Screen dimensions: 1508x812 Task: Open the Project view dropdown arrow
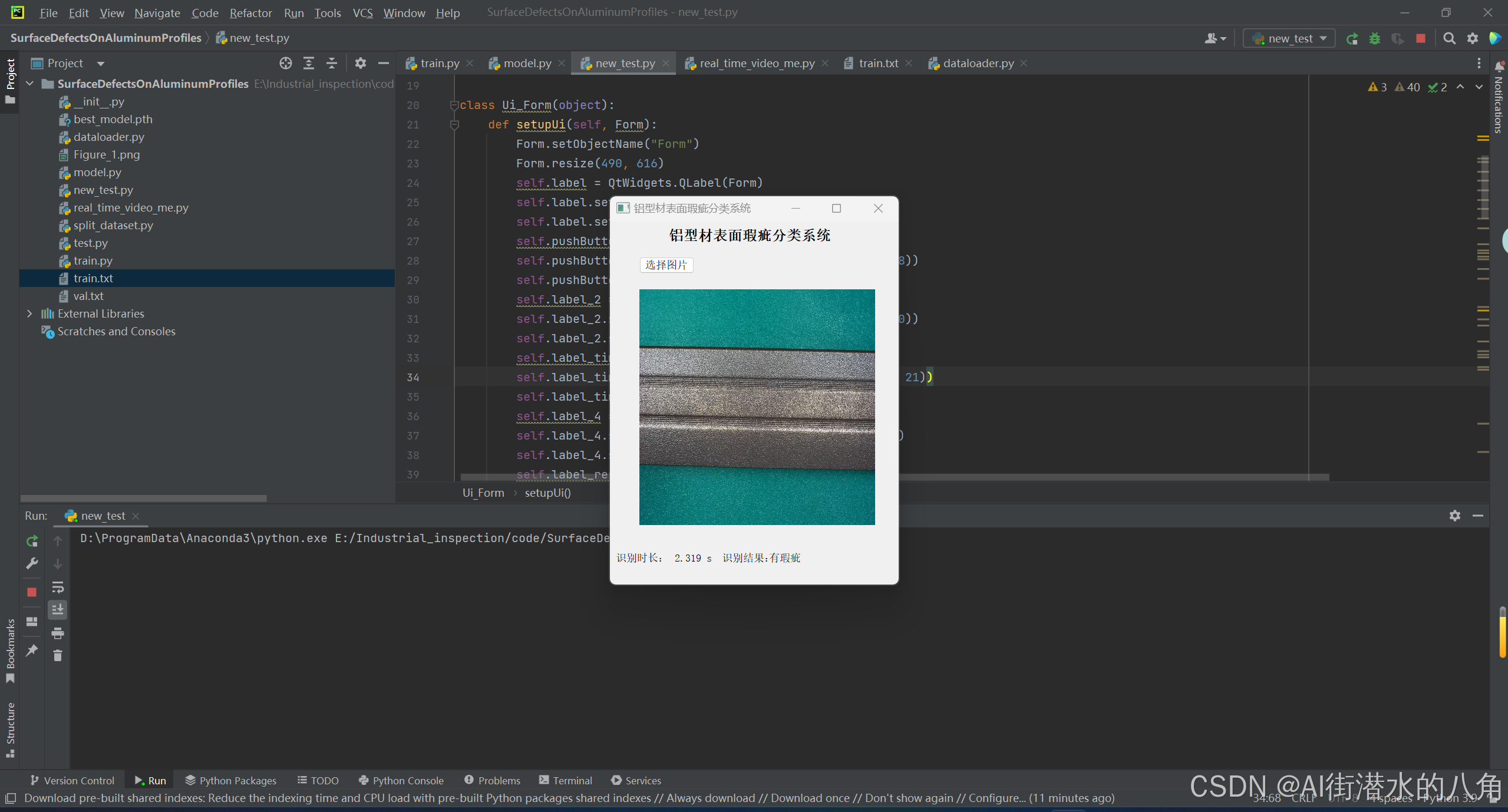click(x=101, y=64)
